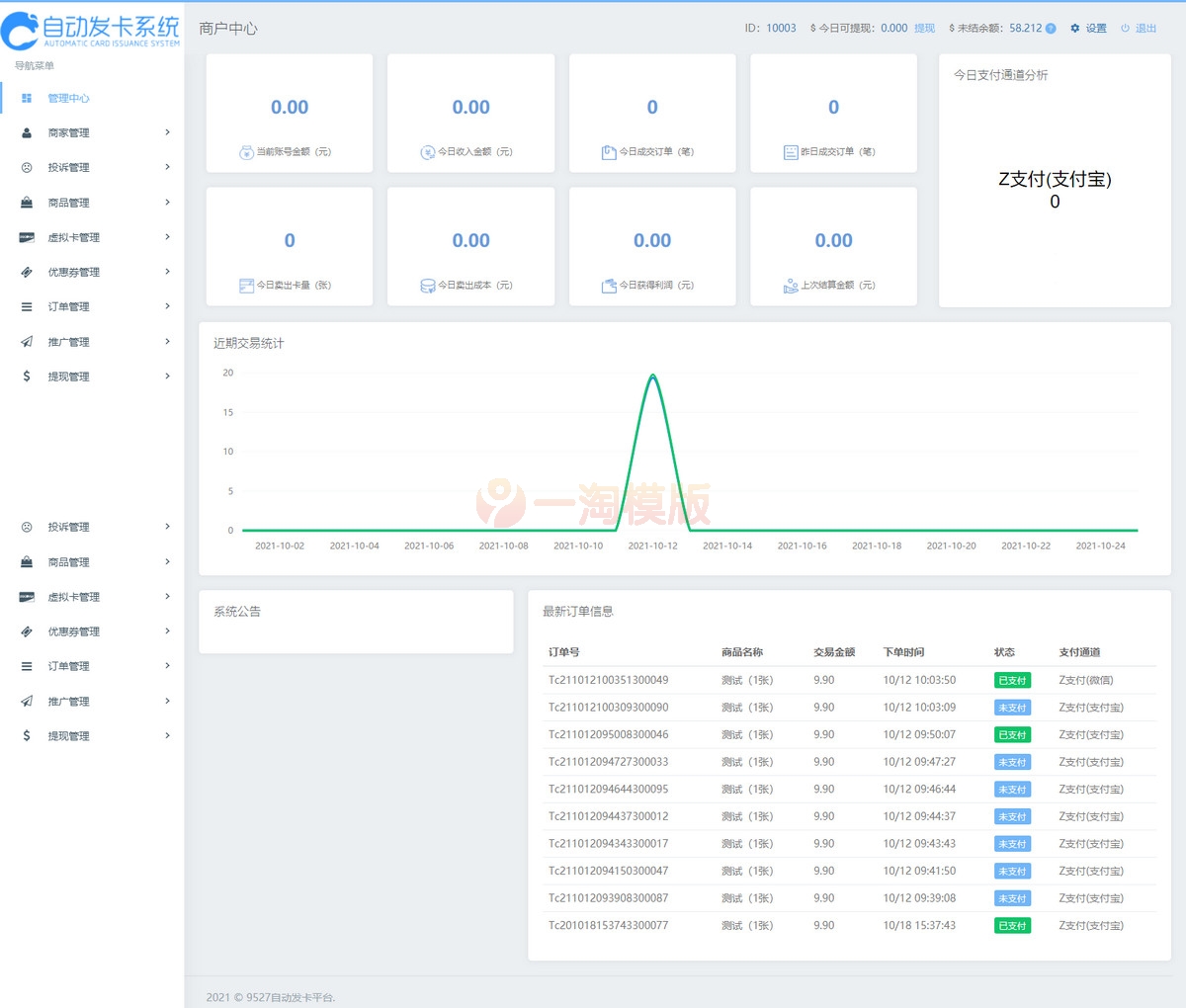Click the 上次结算金额 icon
1186x1008 pixels.
[x=791, y=286]
